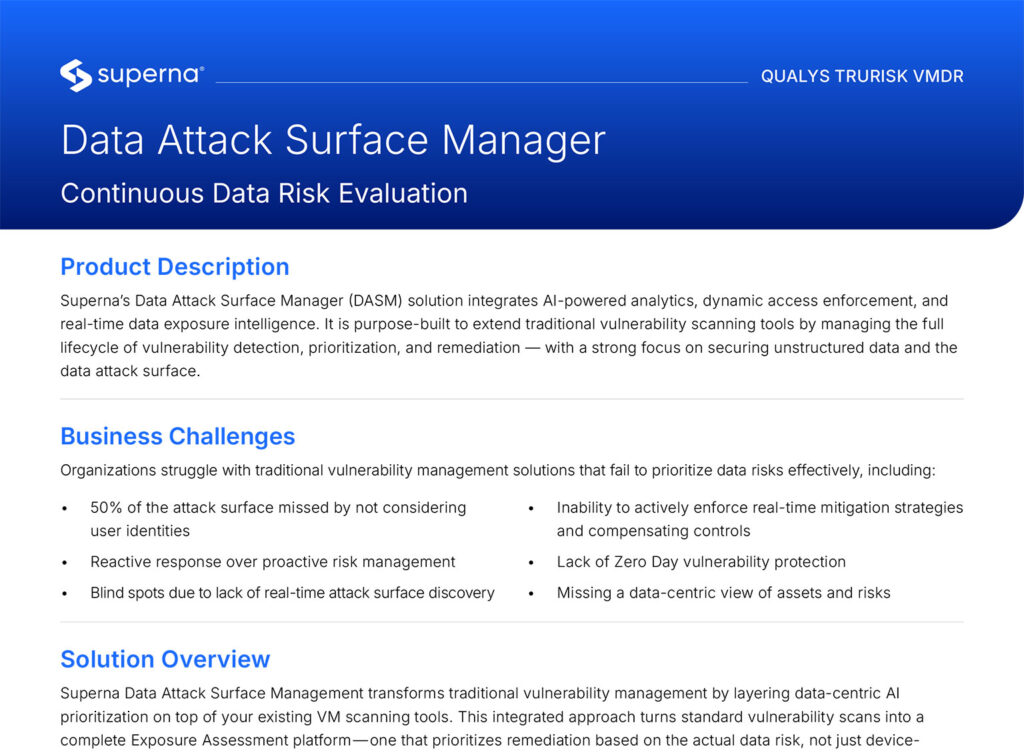Click the QUALYS TRURISK VMDR label
The height and width of the screenshot is (755, 1024).
click(x=862, y=75)
